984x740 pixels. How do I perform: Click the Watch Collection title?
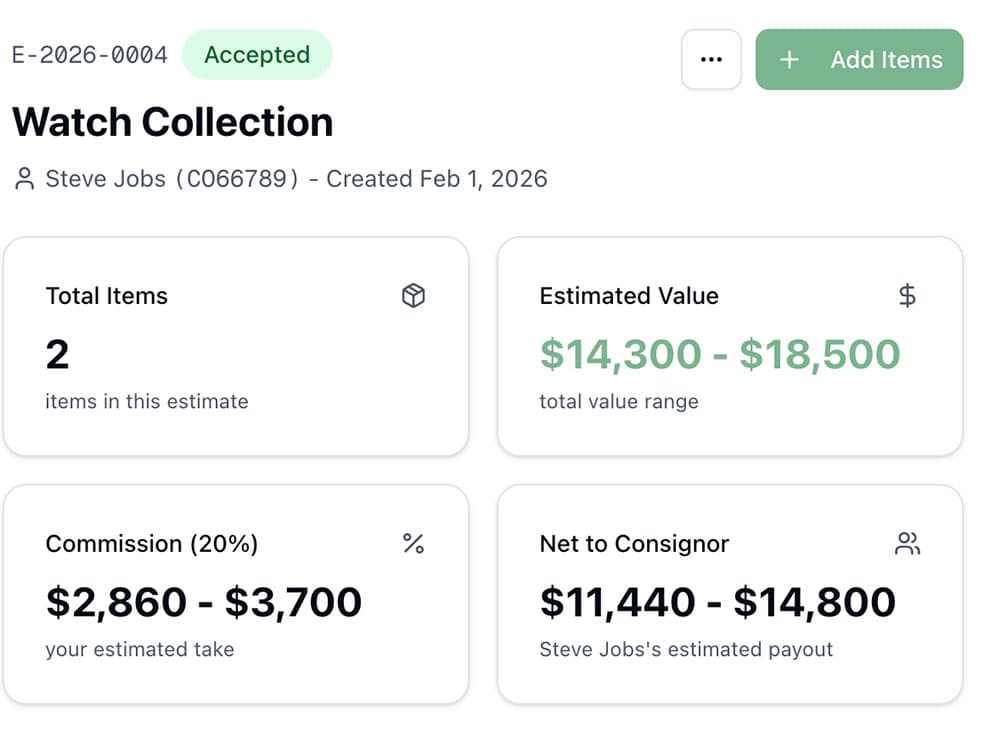pos(172,121)
